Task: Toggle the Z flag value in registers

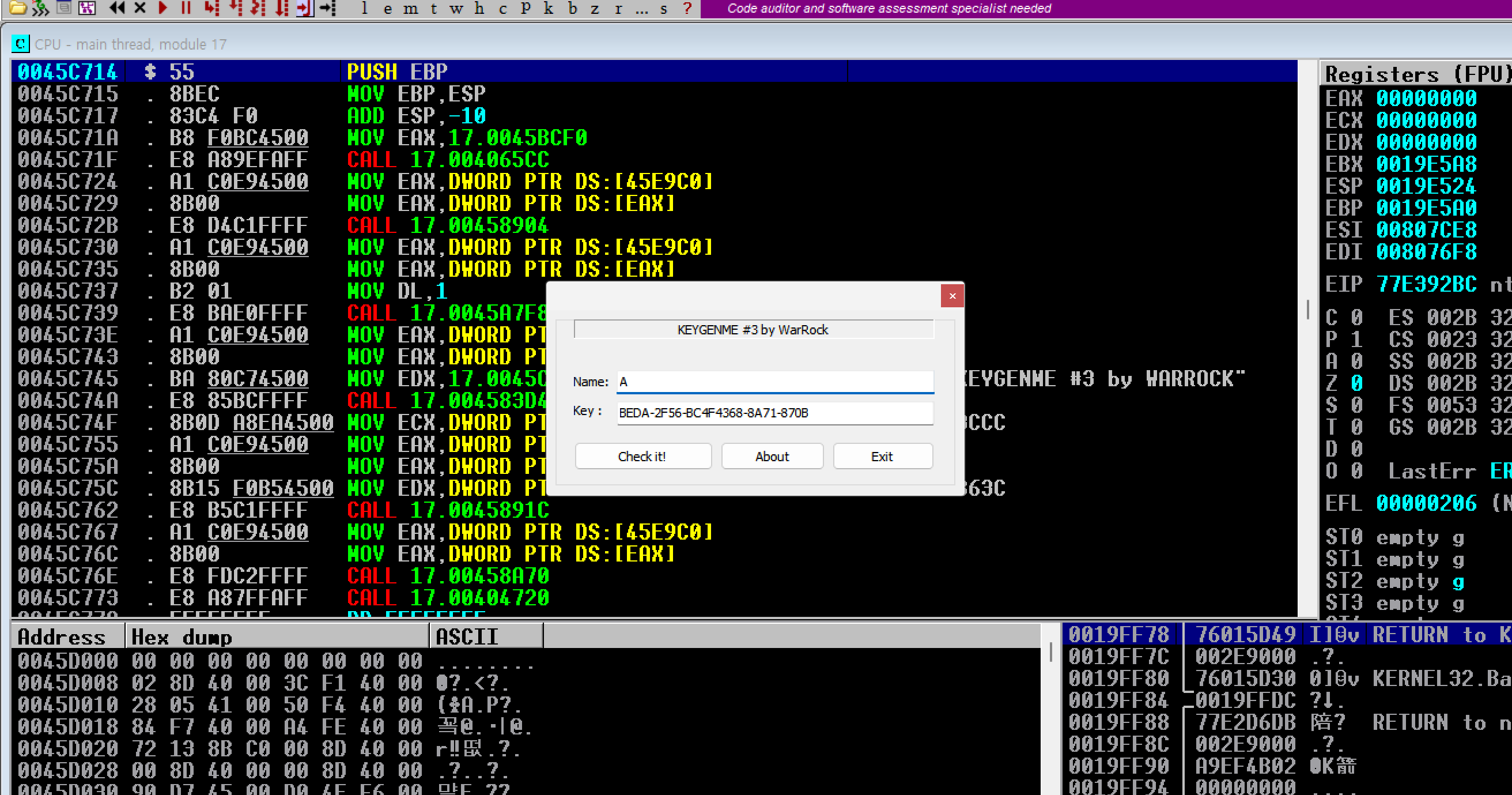Action: (1356, 383)
